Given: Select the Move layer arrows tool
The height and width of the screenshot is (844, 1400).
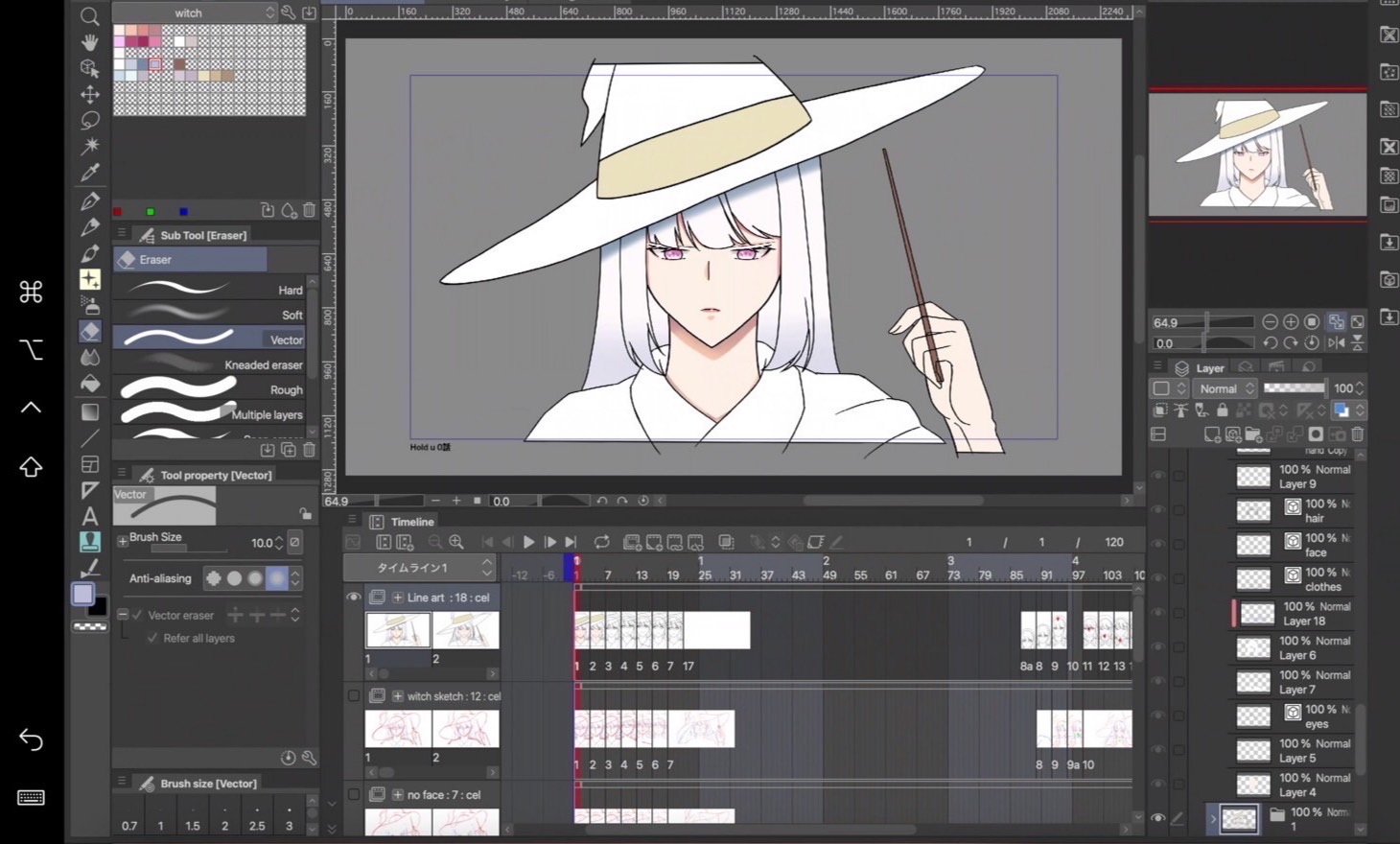Looking at the screenshot, I should click(90, 94).
